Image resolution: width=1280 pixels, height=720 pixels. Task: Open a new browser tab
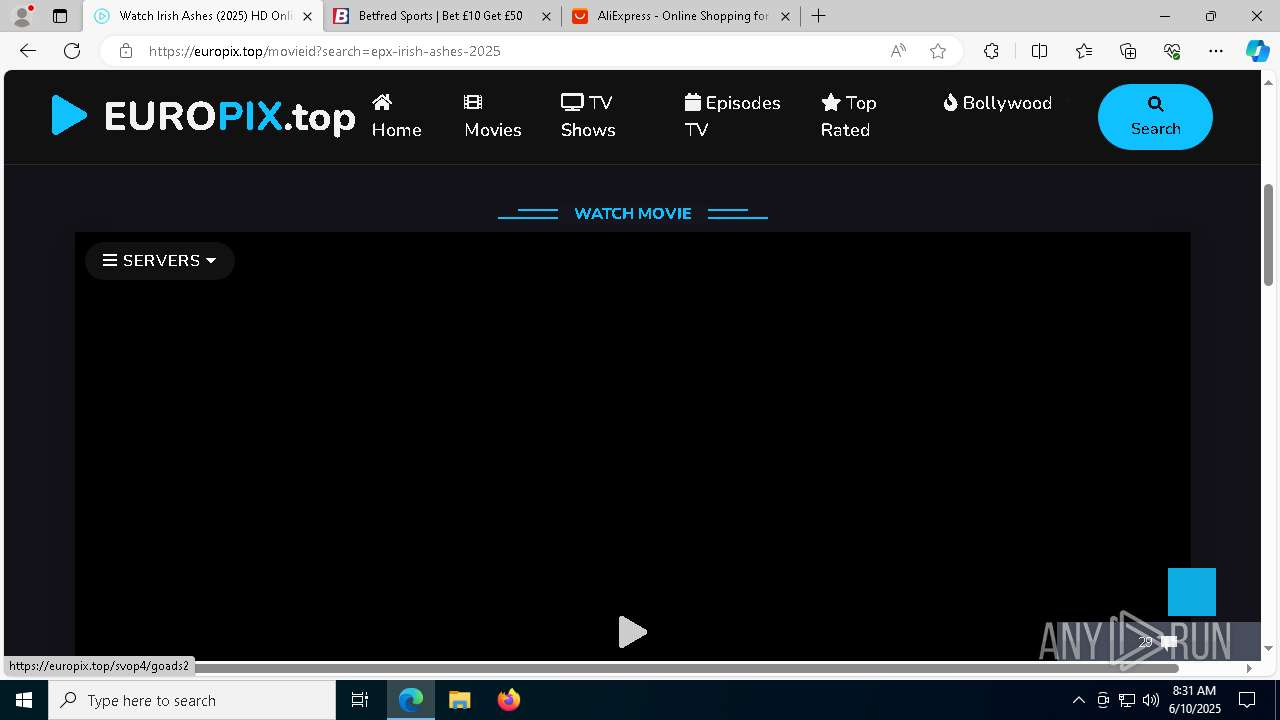pos(819,16)
